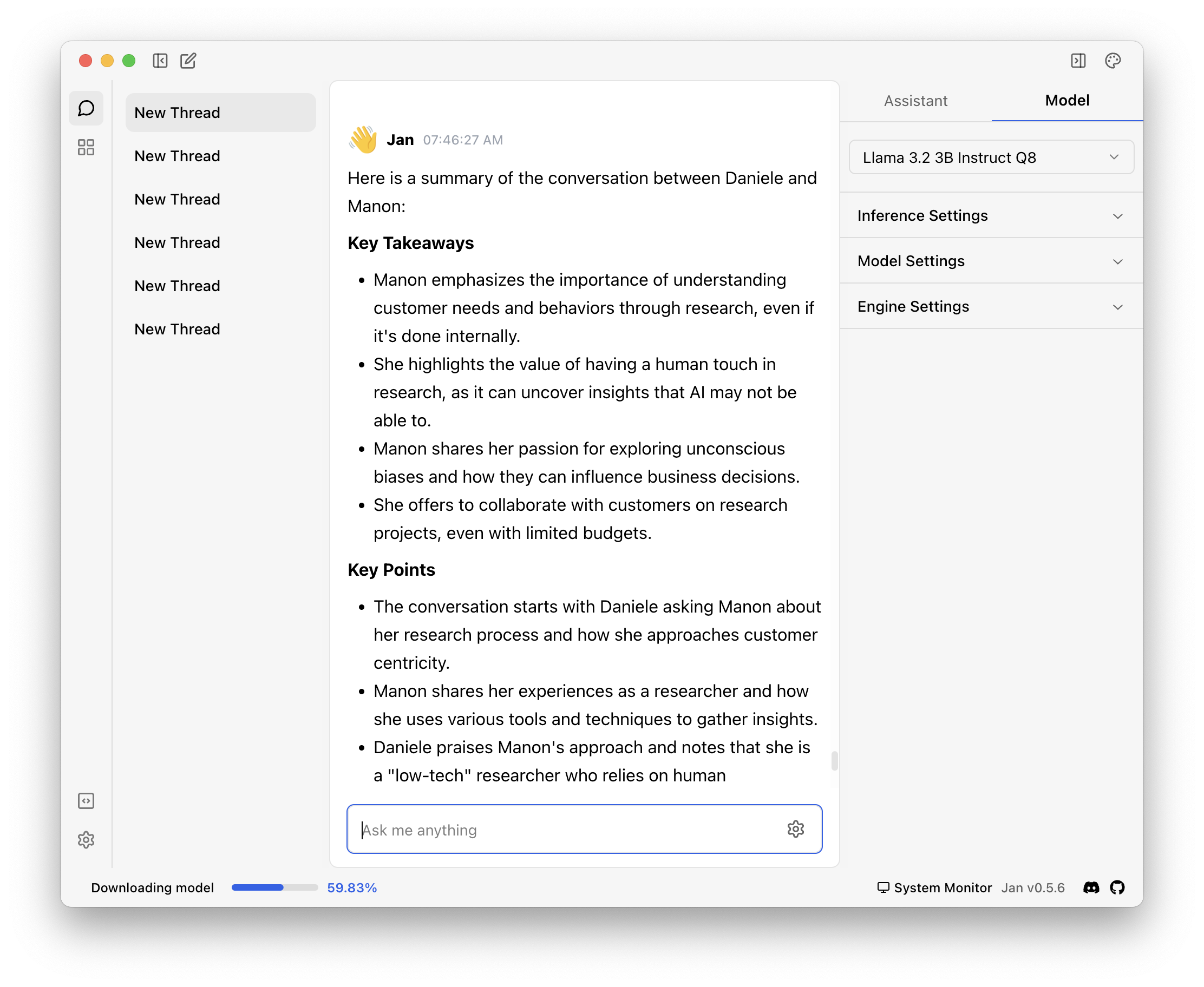This screenshot has height=987, width=1204.
Task: Click the model download progress bar
Action: click(x=274, y=887)
